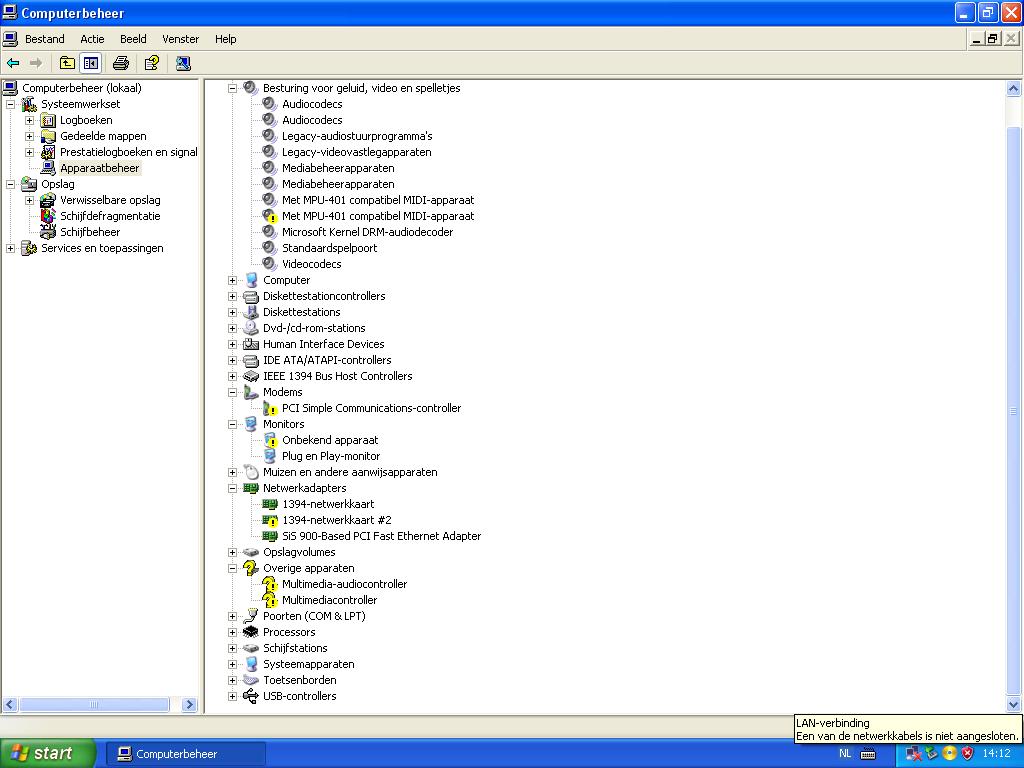Click the Scan for hardware changes icon
Image resolution: width=1024 pixels, height=768 pixels.
pos(183,63)
